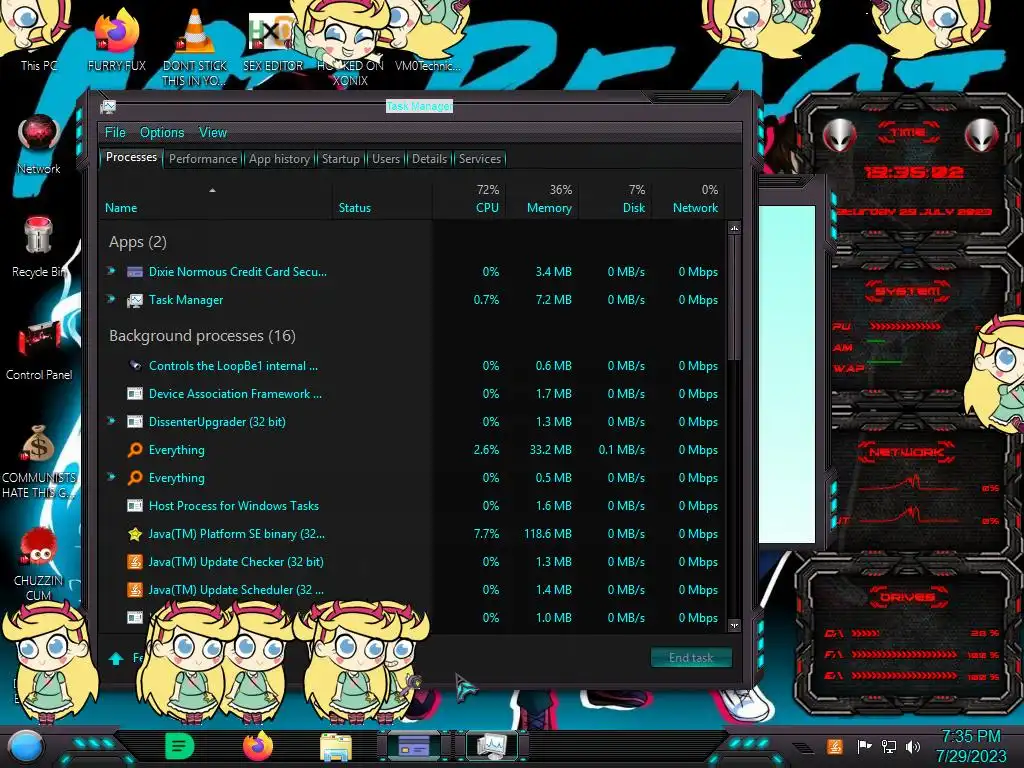
Task: Sort processes by Name column
Action: 215,199
